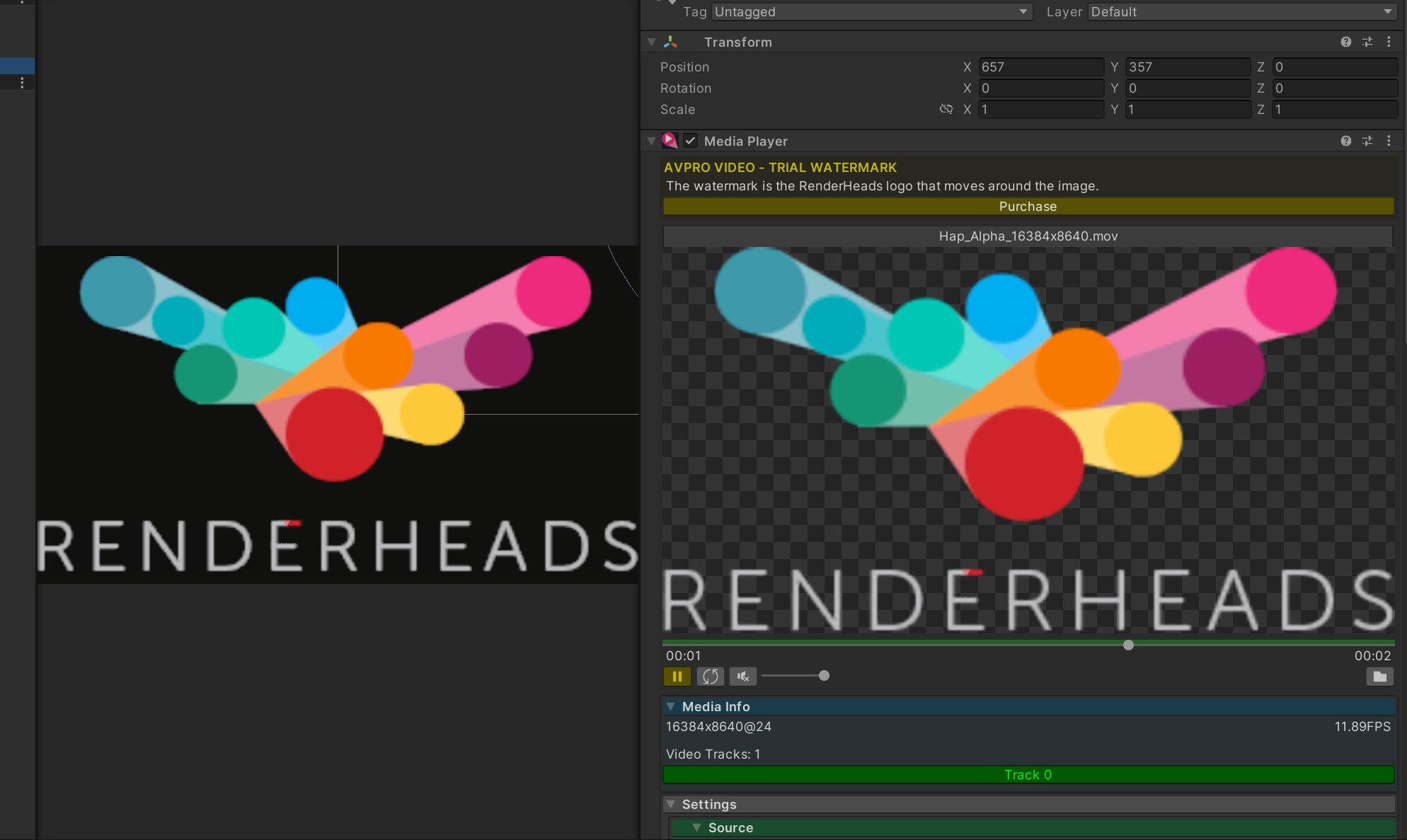Select video Track 0 button
The width and height of the screenshot is (1407, 840).
[1028, 775]
